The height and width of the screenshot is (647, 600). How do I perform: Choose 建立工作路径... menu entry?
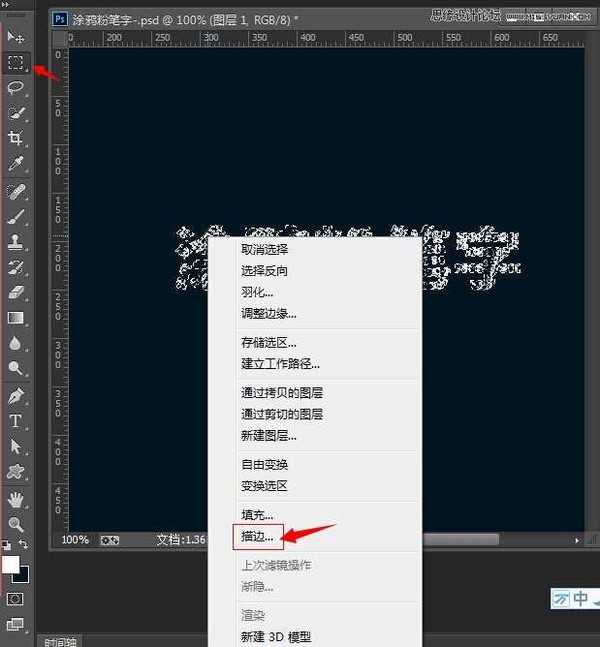click(x=280, y=364)
